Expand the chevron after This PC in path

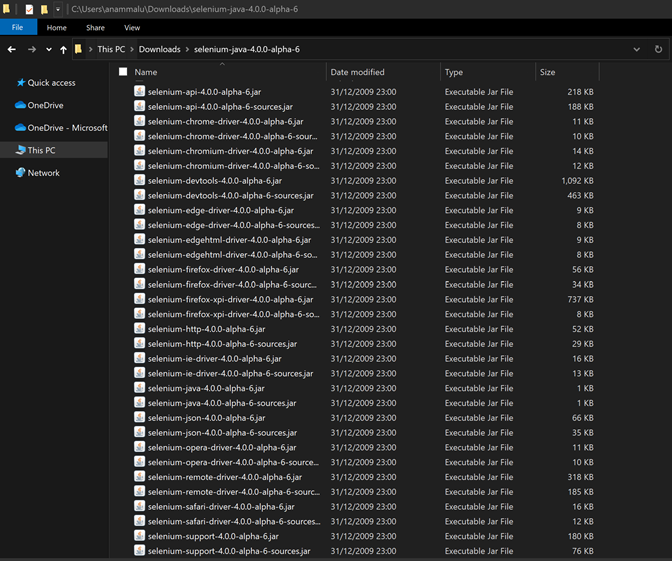pyautogui.click(x=132, y=49)
